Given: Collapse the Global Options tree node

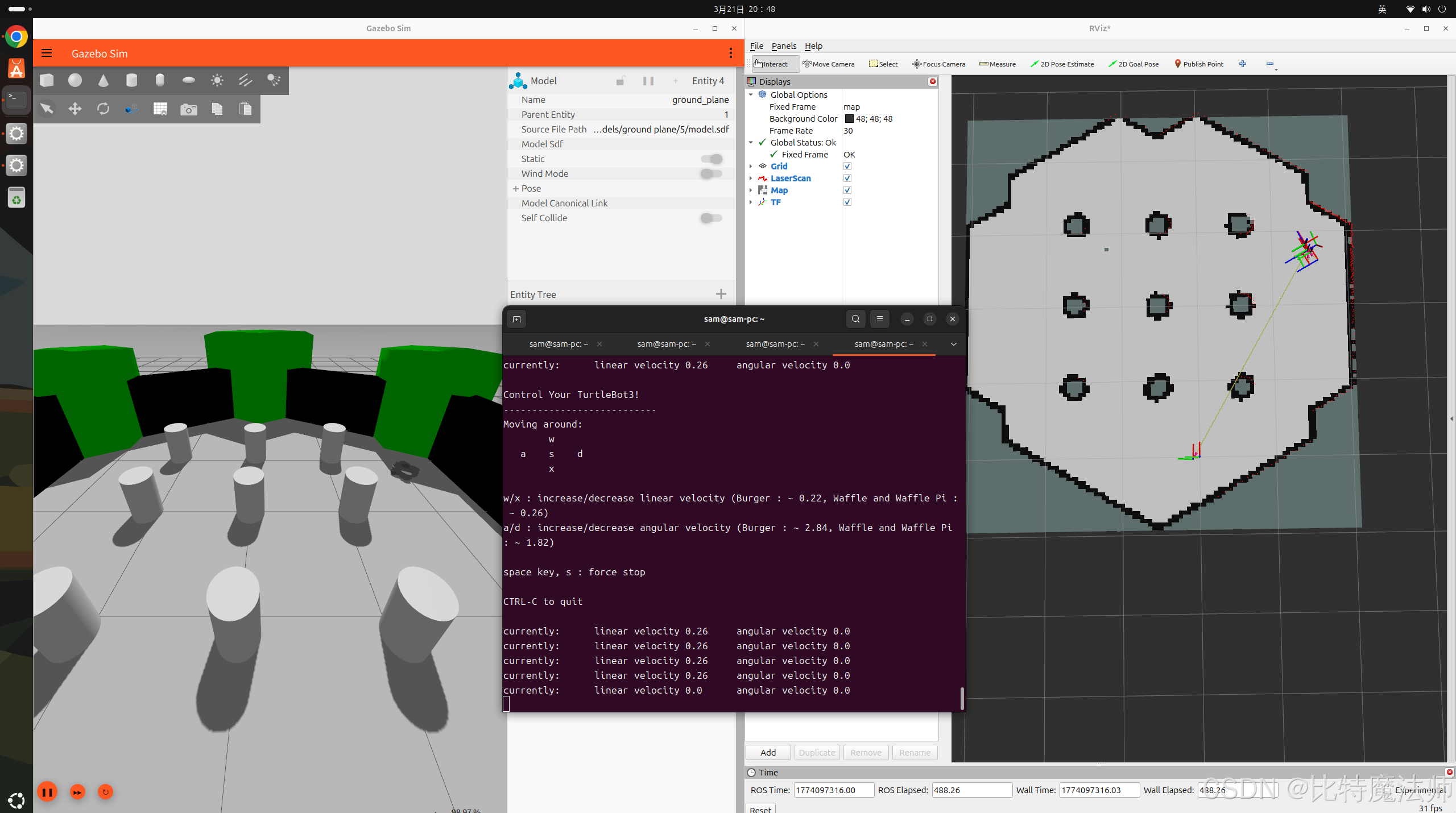Looking at the screenshot, I should coord(751,95).
